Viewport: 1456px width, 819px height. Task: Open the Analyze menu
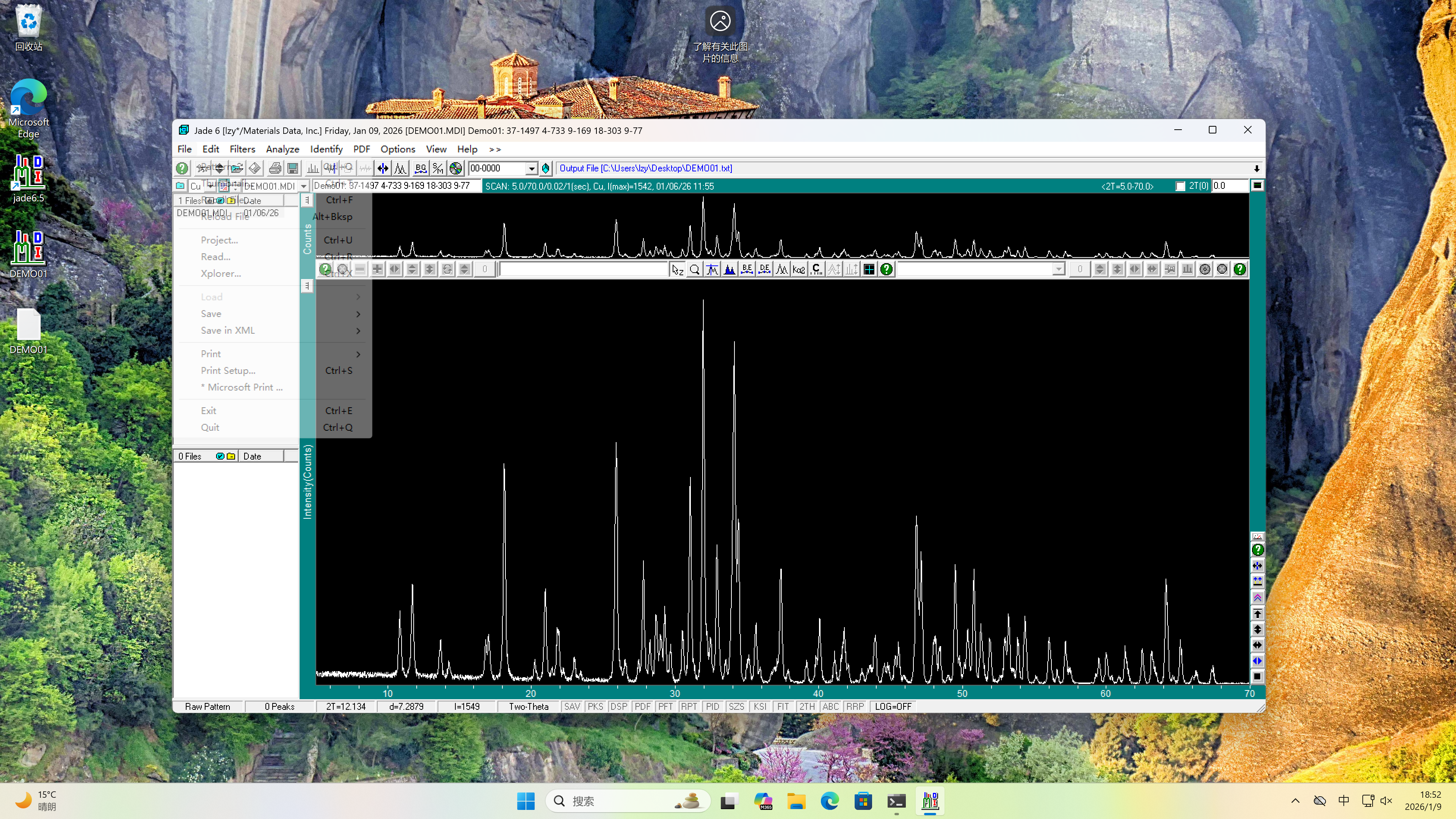[282, 149]
